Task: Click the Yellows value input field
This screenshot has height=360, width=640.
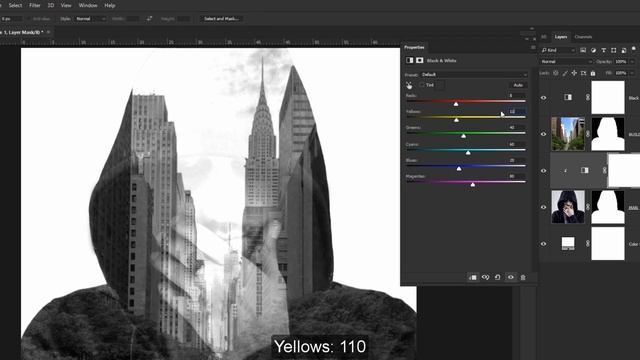Action: [x=516, y=111]
